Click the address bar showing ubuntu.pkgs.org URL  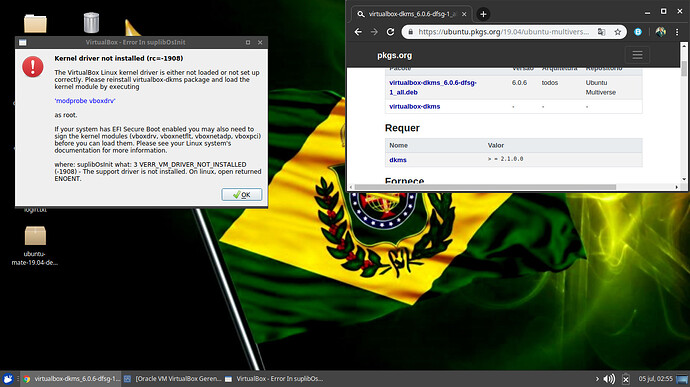503,32
